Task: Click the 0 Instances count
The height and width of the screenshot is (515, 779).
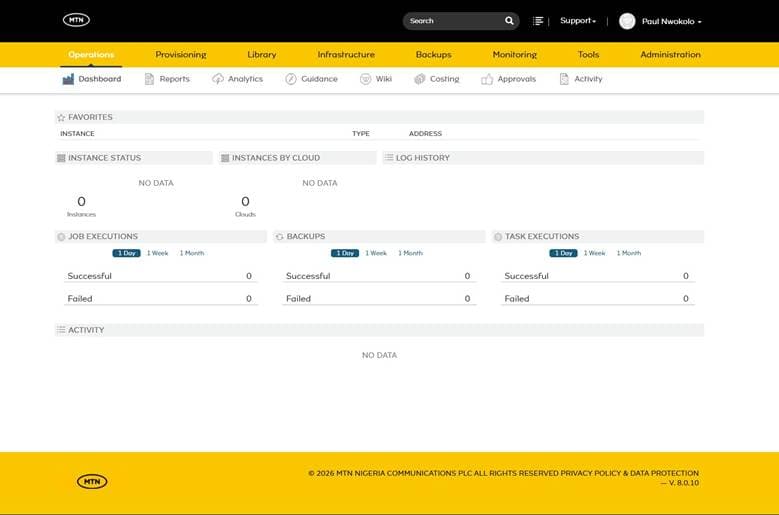Action: tap(81, 206)
